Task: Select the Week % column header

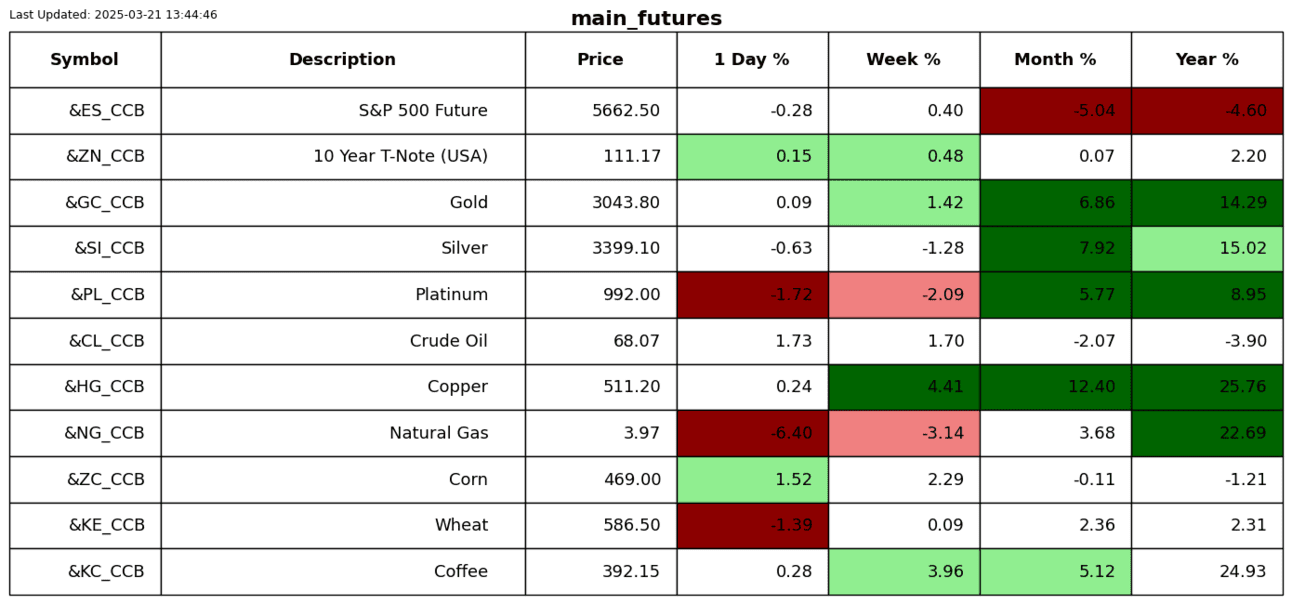Action: pyautogui.click(x=903, y=60)
